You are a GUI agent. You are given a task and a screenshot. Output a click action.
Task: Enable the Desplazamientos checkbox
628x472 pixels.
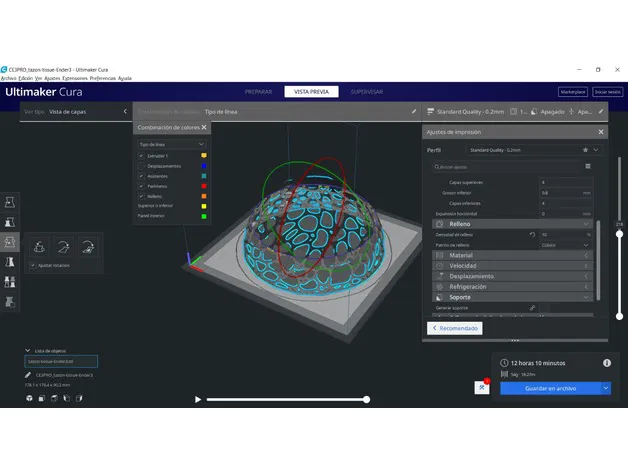(x=141, y=166)
